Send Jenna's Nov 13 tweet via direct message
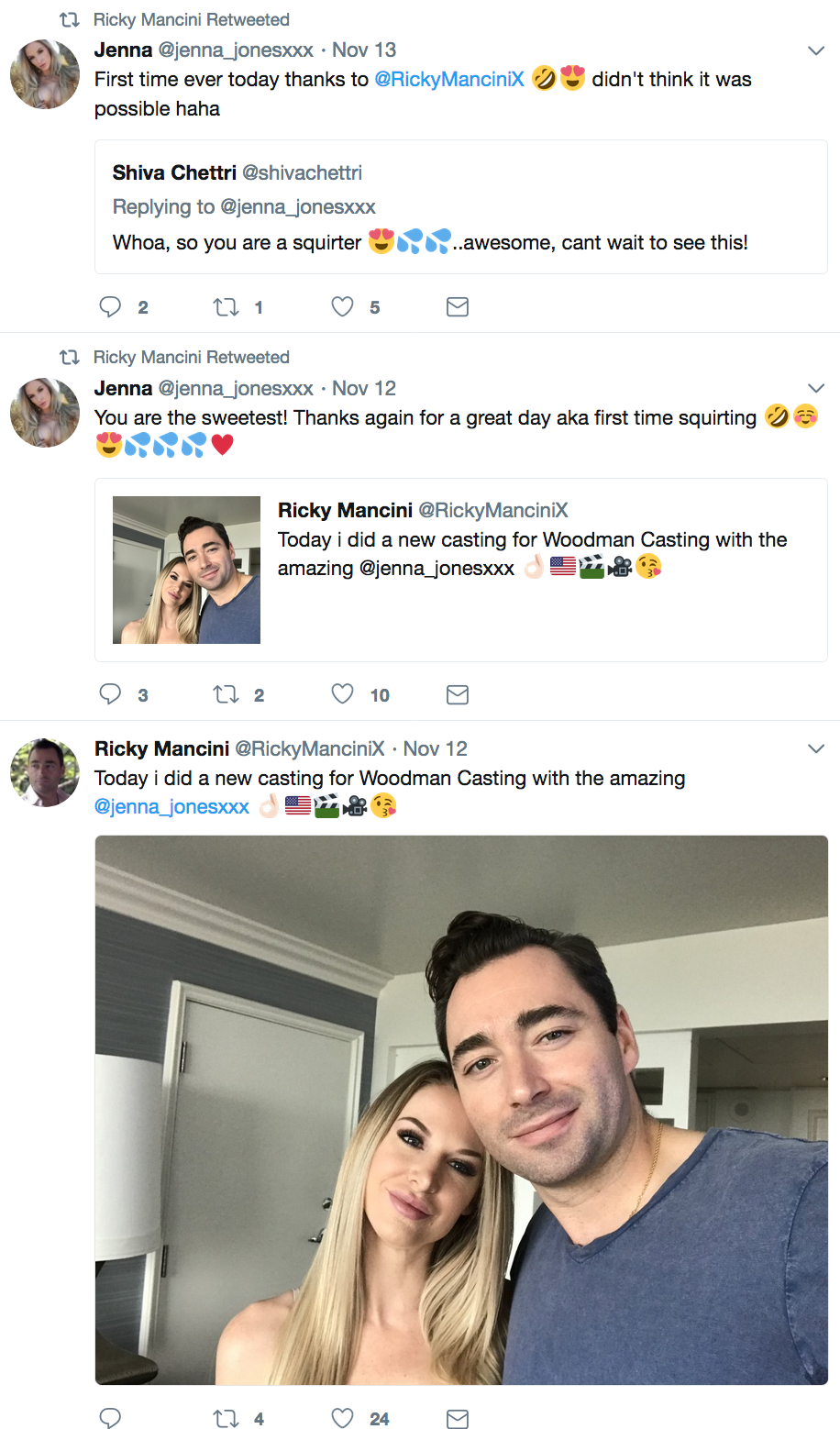Image resolution: width=840 pixels, height=1429 pixels. point(457,306)
